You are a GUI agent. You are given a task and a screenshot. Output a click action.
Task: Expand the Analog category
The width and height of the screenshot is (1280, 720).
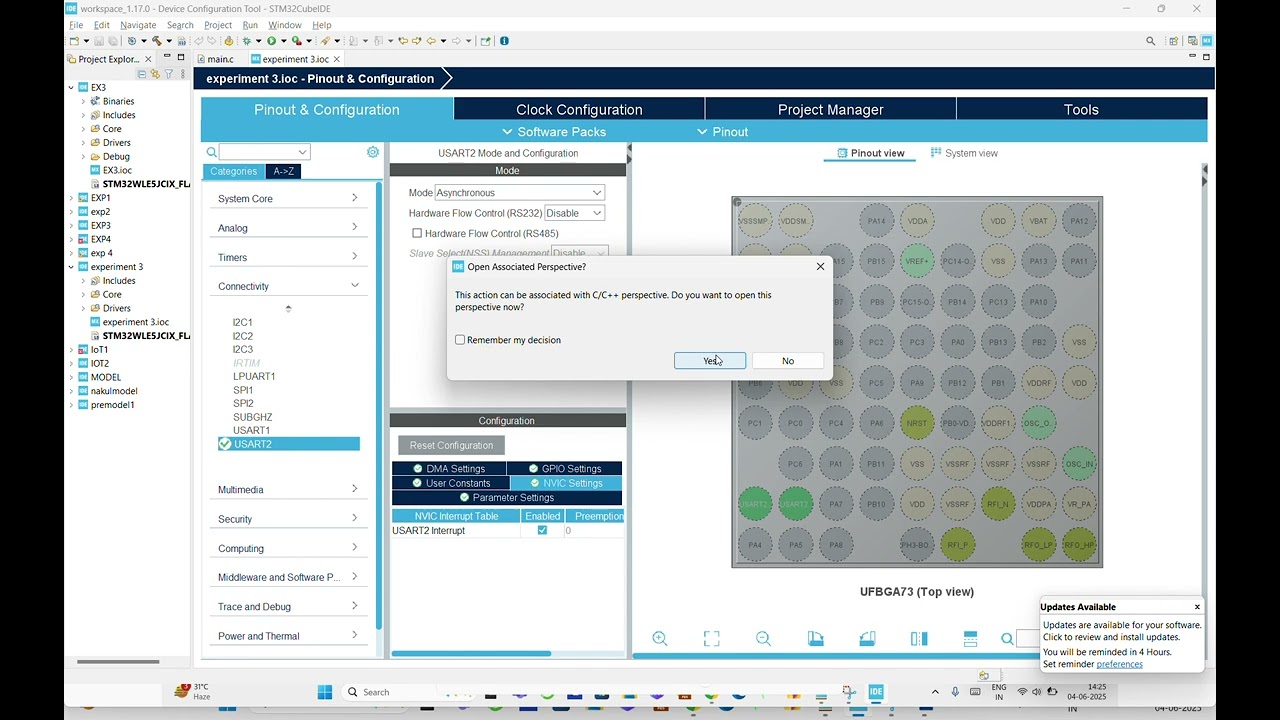pyautogui.click(x=288, y=228)
